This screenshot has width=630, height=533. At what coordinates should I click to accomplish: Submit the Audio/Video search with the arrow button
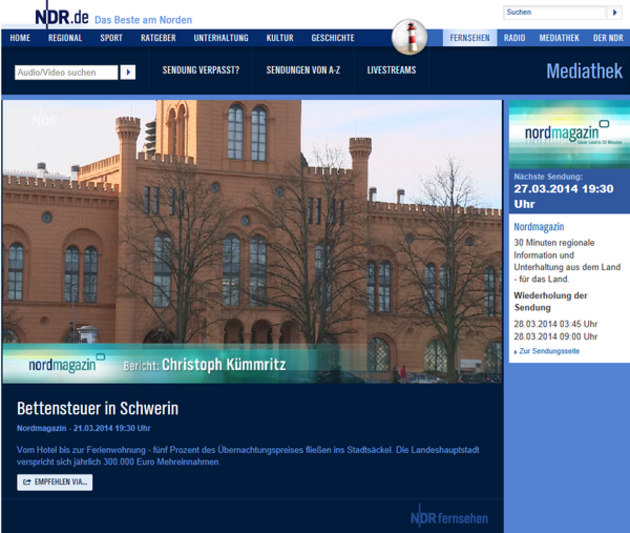[128, 72]
